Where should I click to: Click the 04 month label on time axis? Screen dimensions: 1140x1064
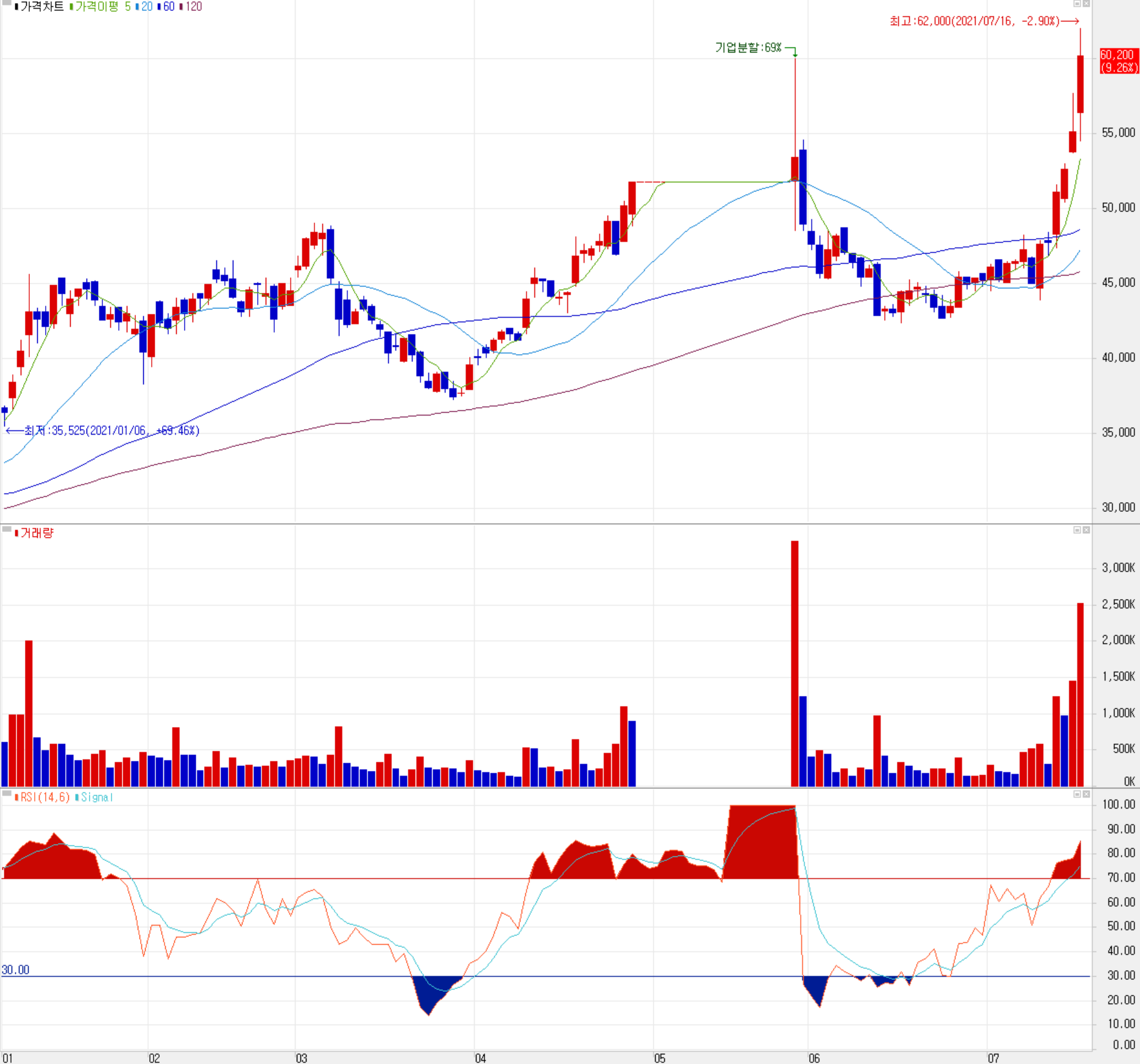[x=481, y=1058]
